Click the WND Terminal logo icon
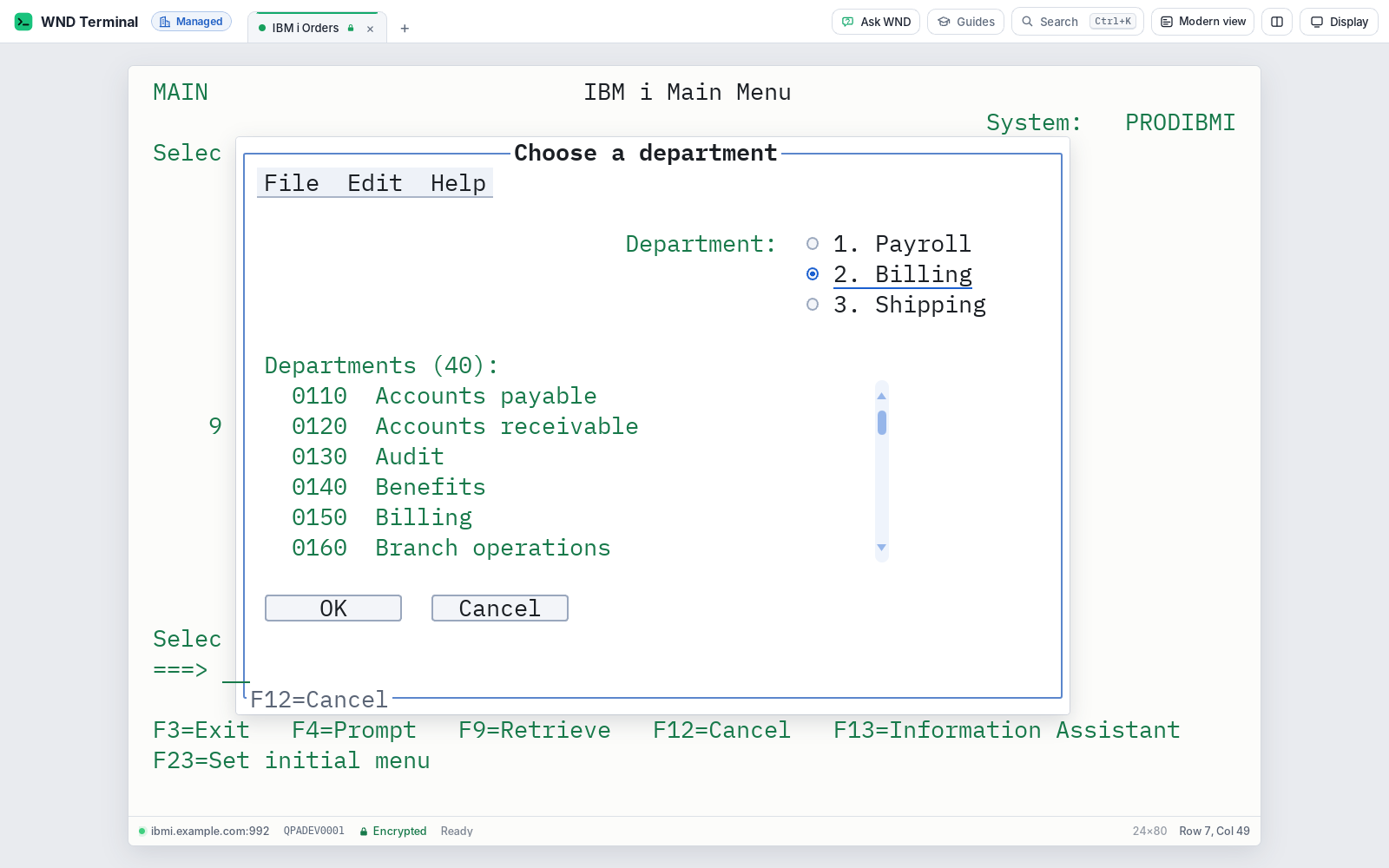Viewport: 1389px width, 868px height. coord(23,22)
